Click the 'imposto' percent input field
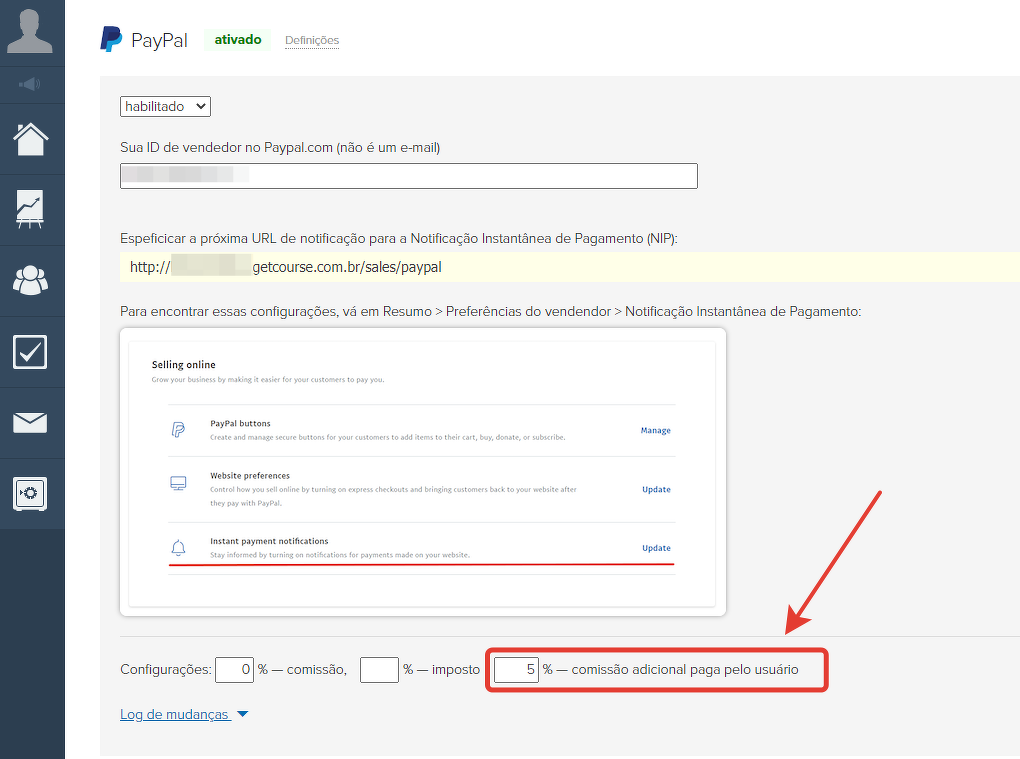This screenshot has width=1020, height=759. coord(379,670)
